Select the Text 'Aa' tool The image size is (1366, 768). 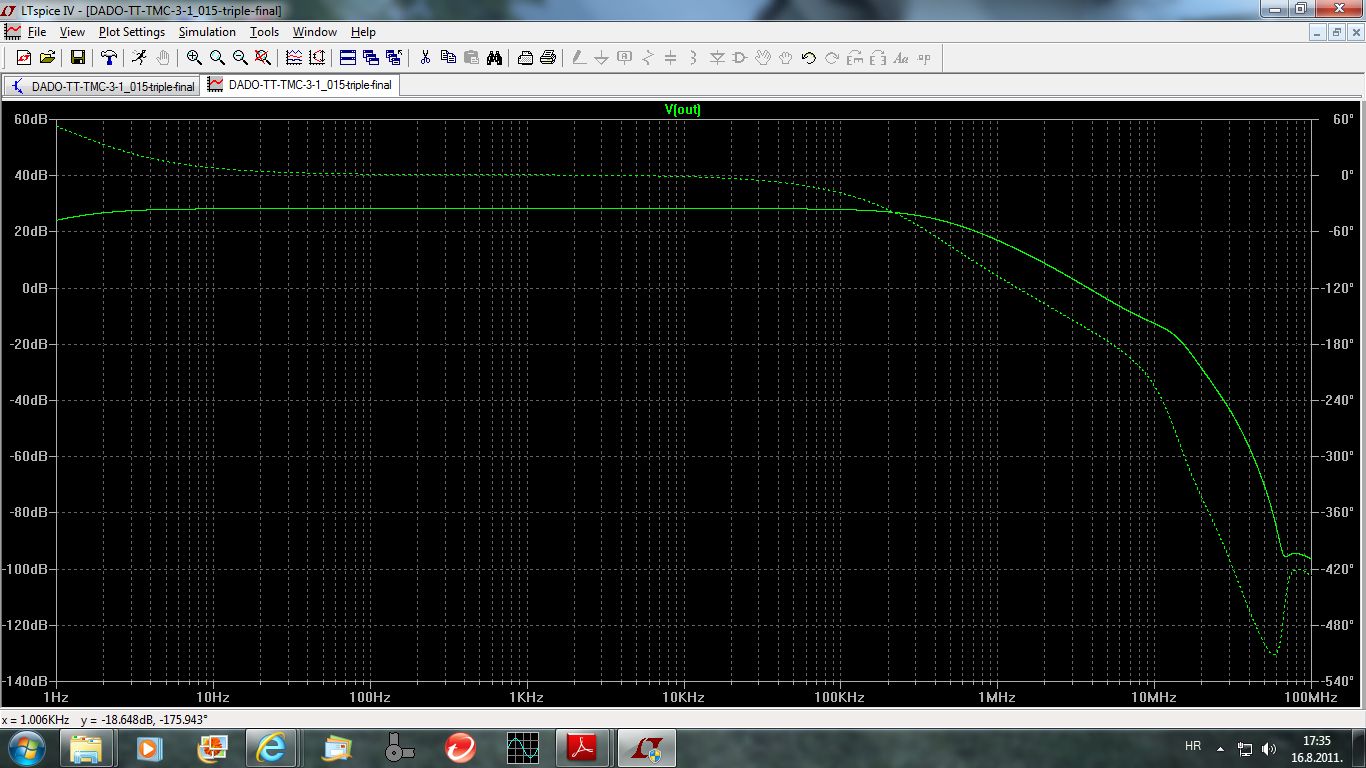(901, 58)
